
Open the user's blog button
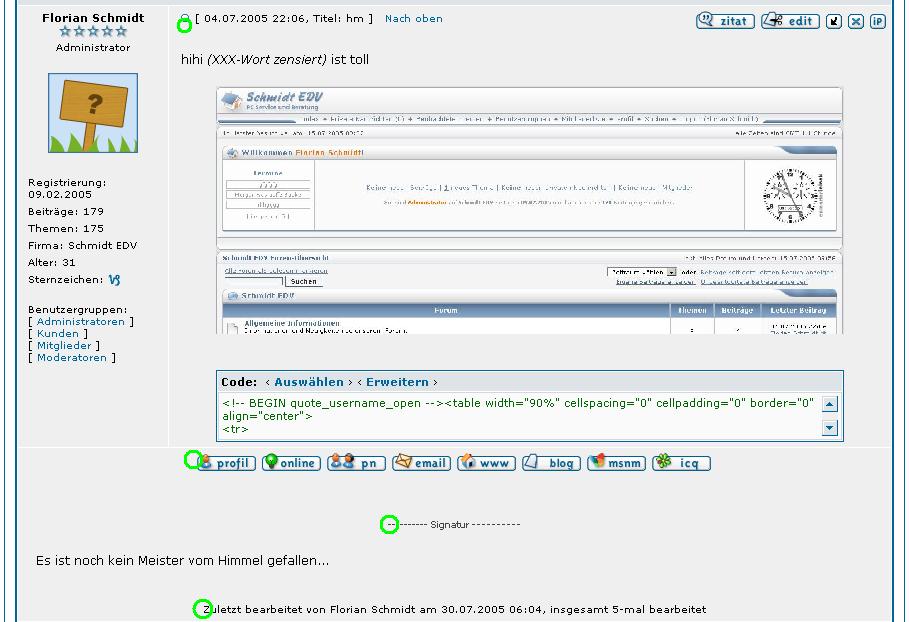pos(551,463)
